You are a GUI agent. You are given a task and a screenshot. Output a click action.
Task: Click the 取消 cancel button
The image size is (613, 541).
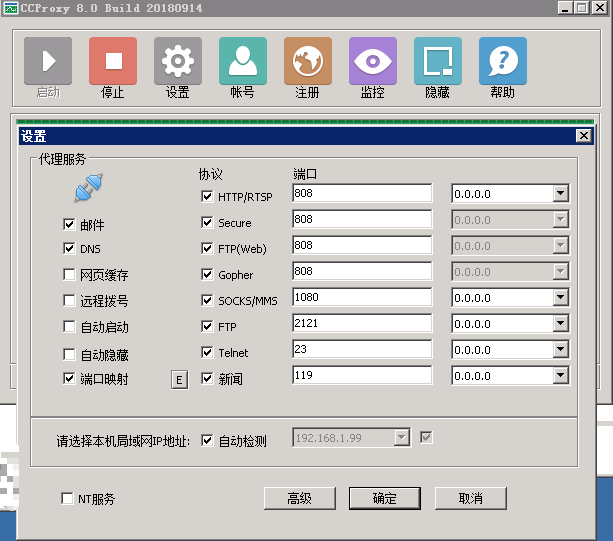[x=471, y=498]
